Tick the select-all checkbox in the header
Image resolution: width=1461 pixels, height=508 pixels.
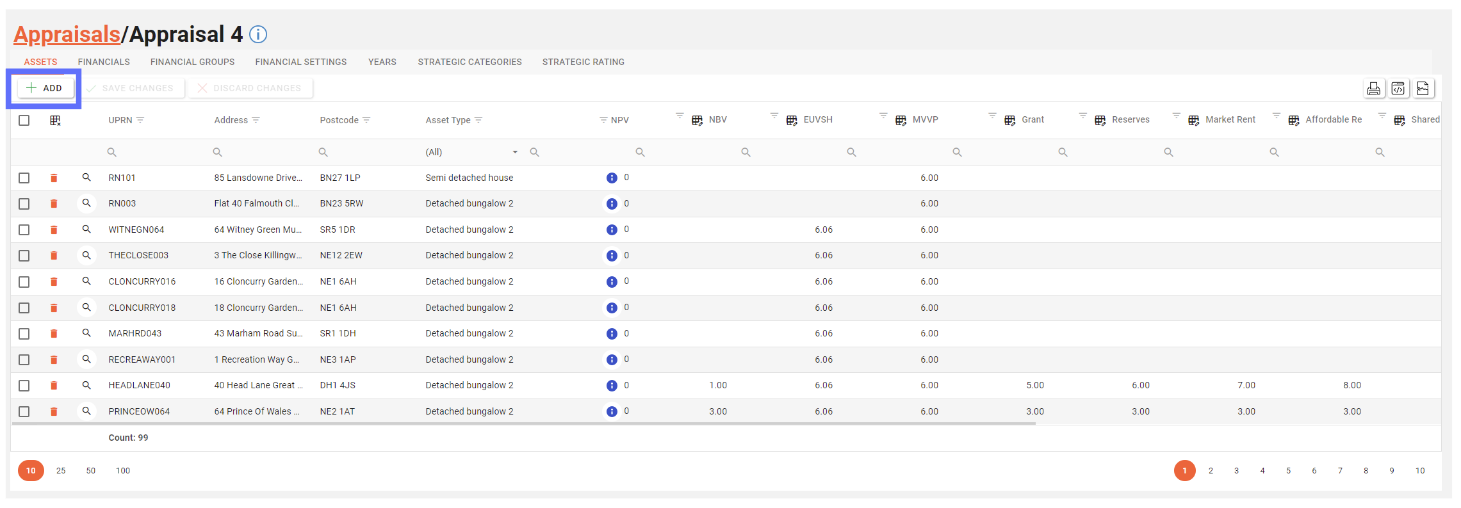(x=24, y=120)
